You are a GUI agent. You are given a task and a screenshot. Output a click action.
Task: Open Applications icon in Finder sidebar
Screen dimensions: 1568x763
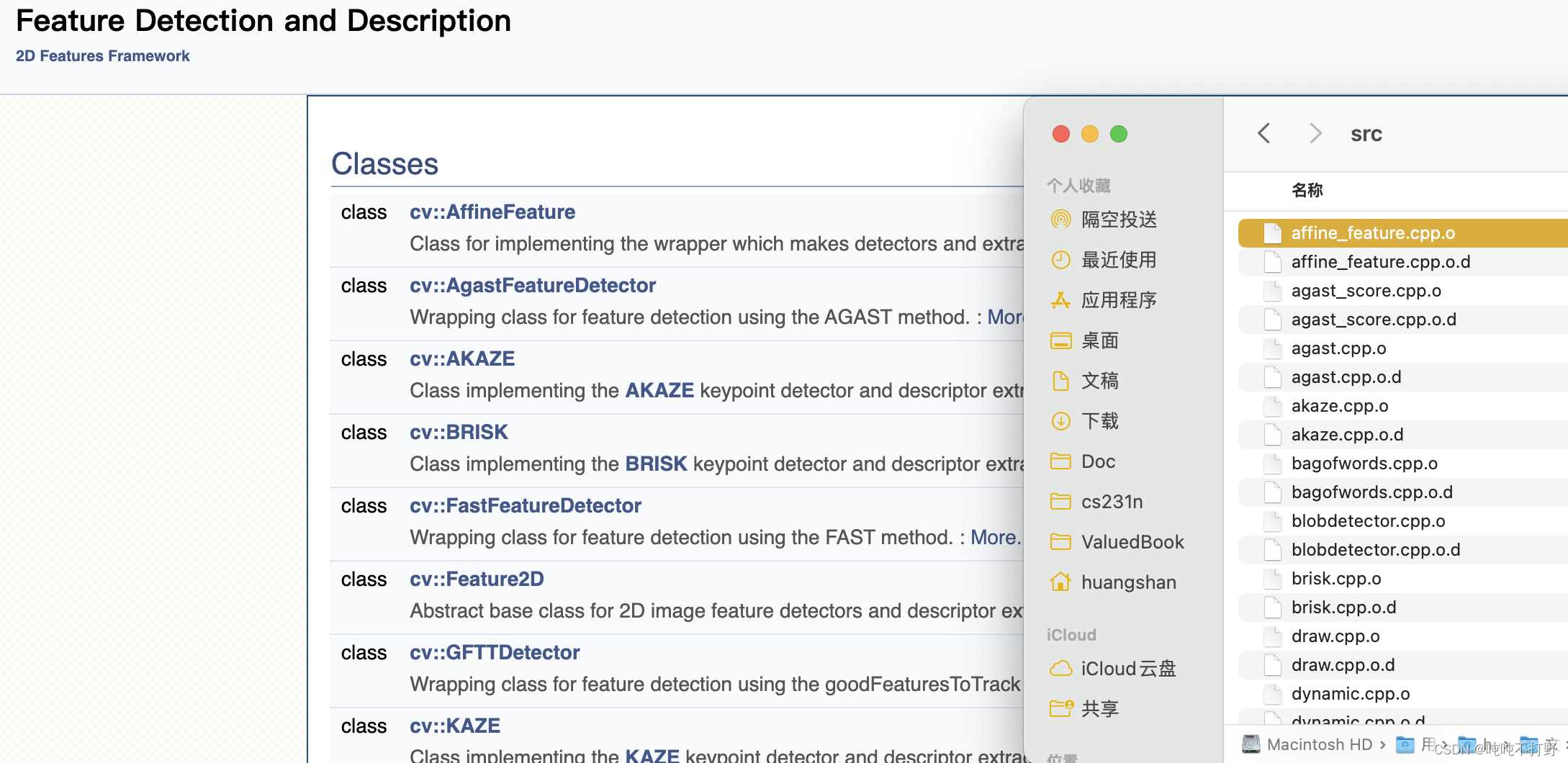[1060, 300]
